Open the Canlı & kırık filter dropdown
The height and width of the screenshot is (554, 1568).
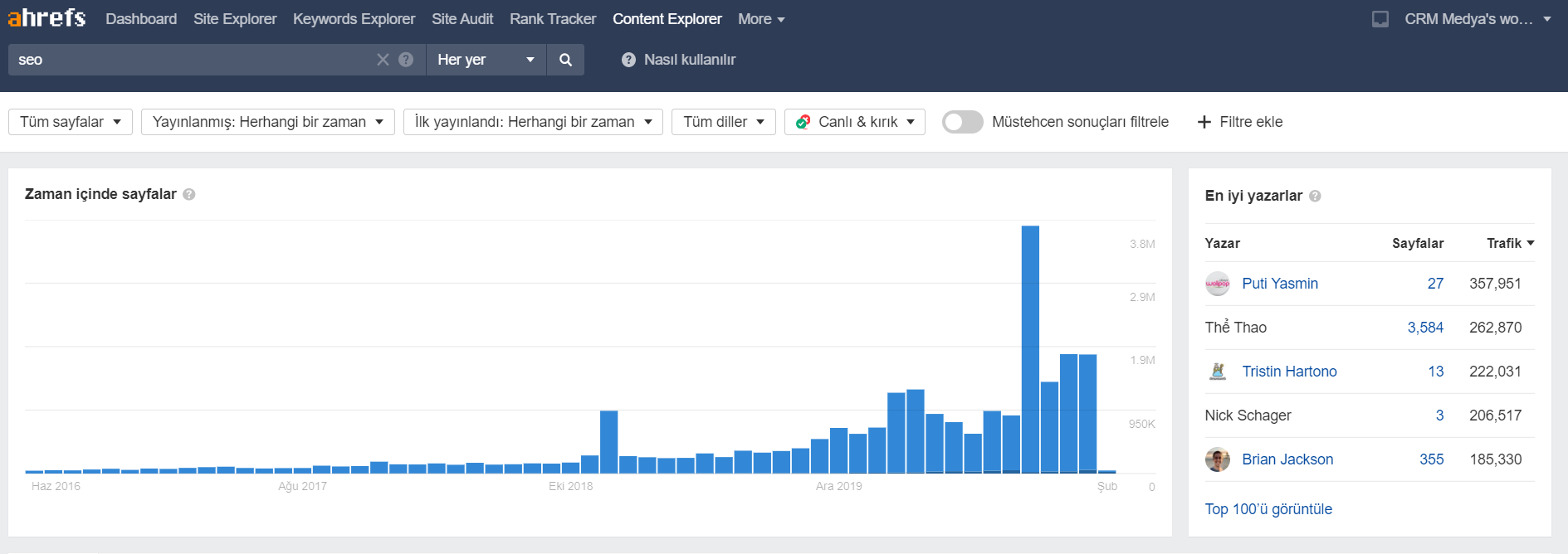point(854,122)
